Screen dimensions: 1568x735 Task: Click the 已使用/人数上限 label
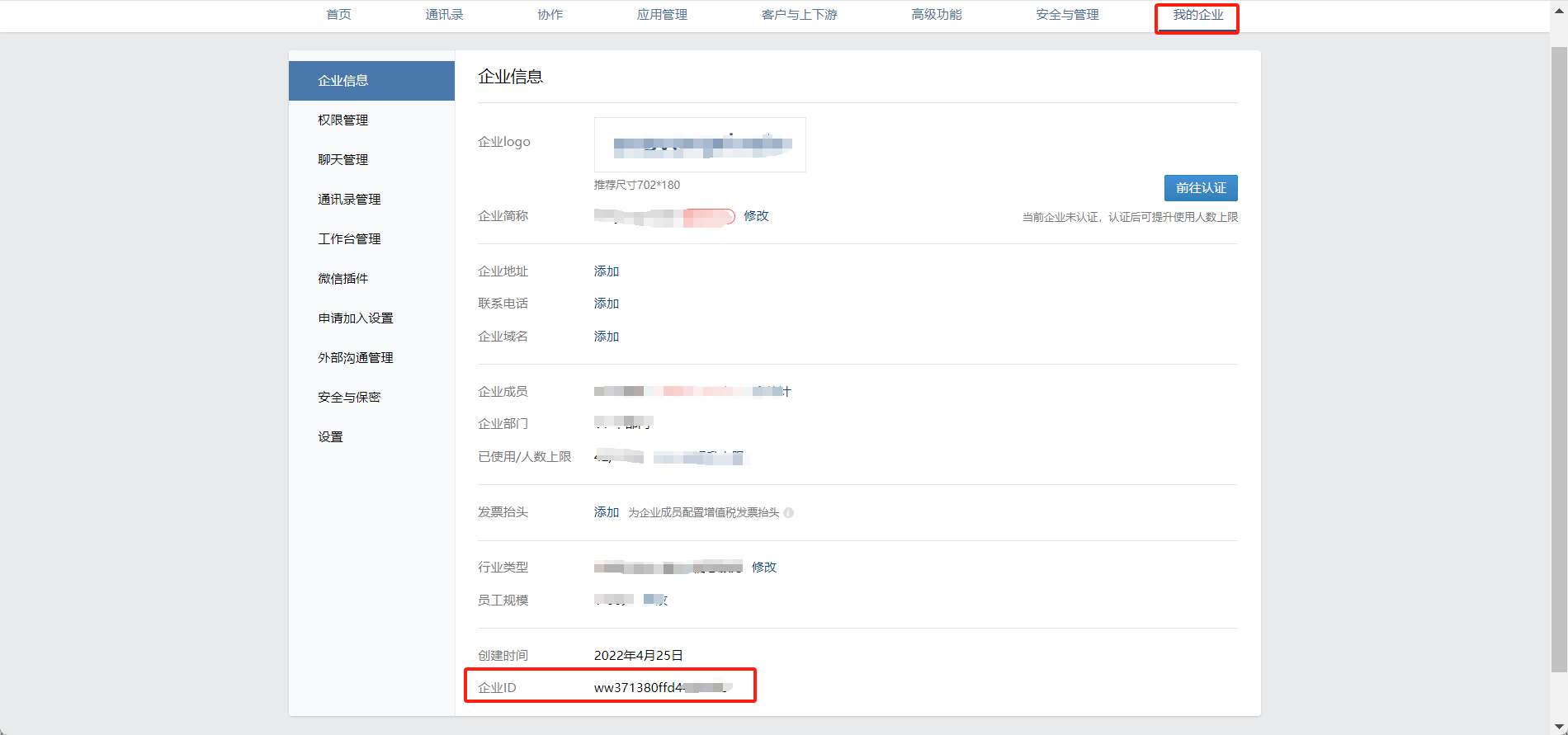(x=525, y=457)
